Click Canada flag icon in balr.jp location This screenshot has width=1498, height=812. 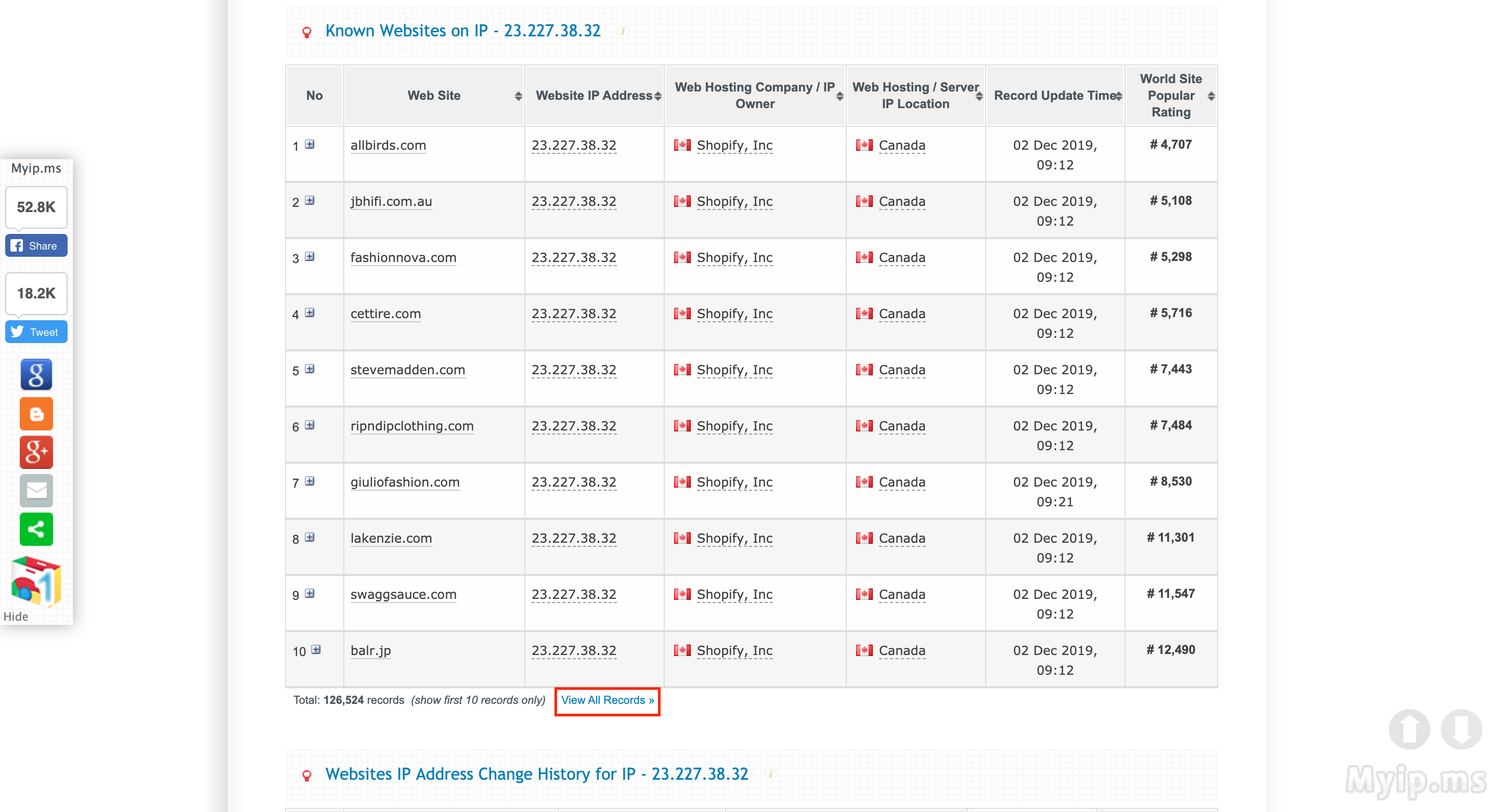click(864, 650)
